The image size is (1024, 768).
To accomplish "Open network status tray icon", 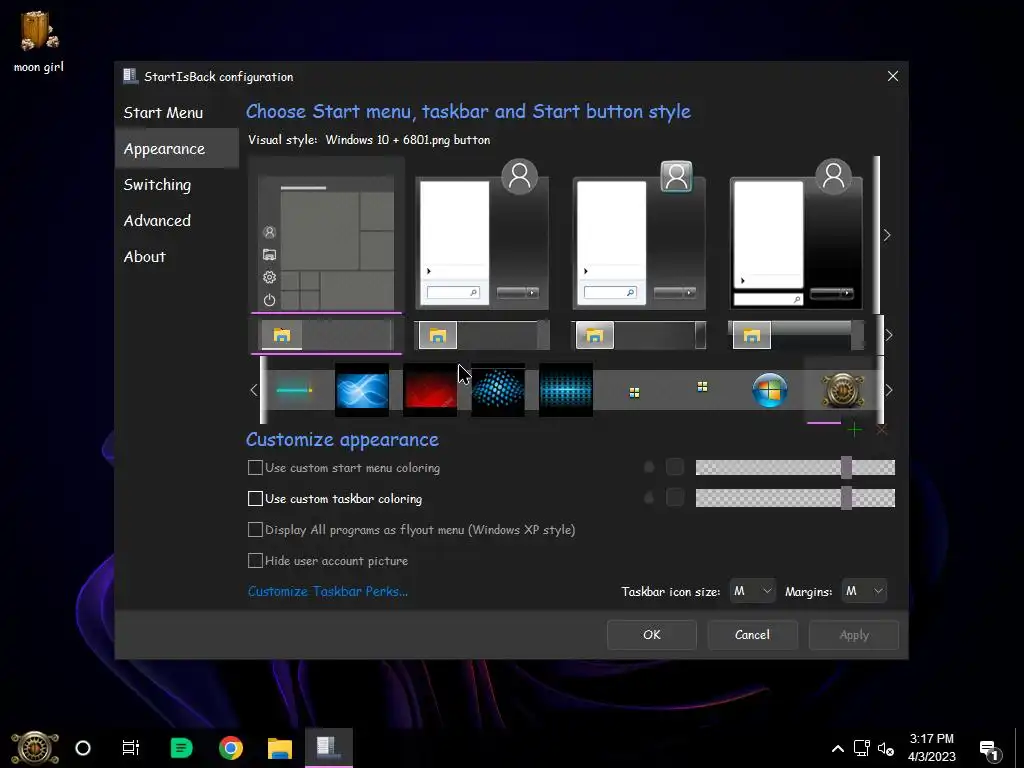I will coord(862,748).
